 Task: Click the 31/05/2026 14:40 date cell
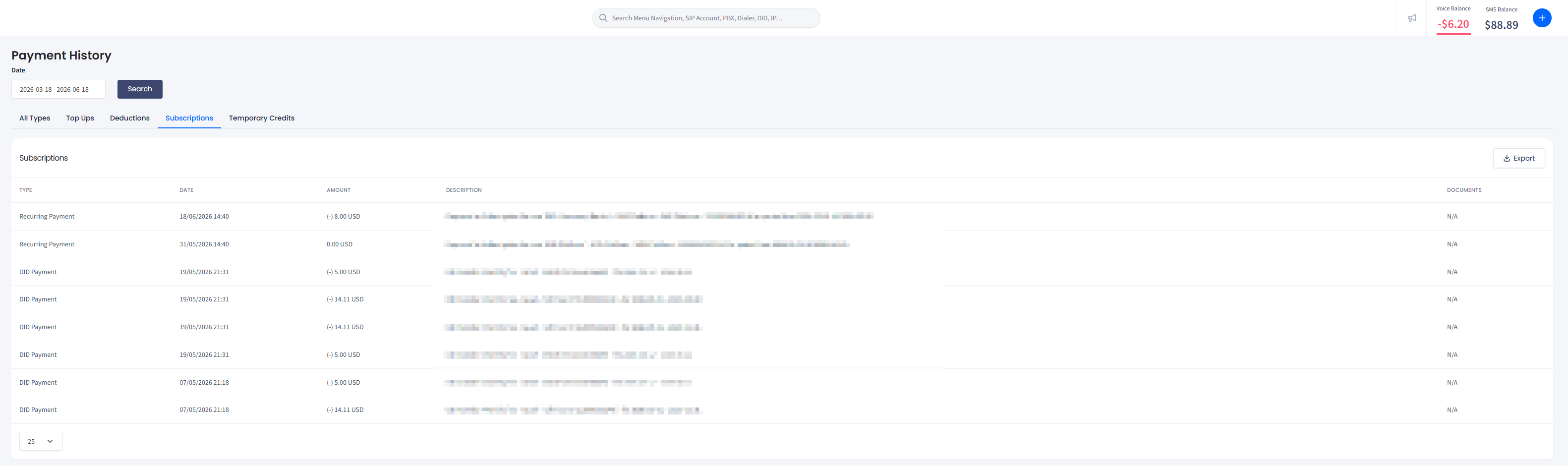click(204, 244)
